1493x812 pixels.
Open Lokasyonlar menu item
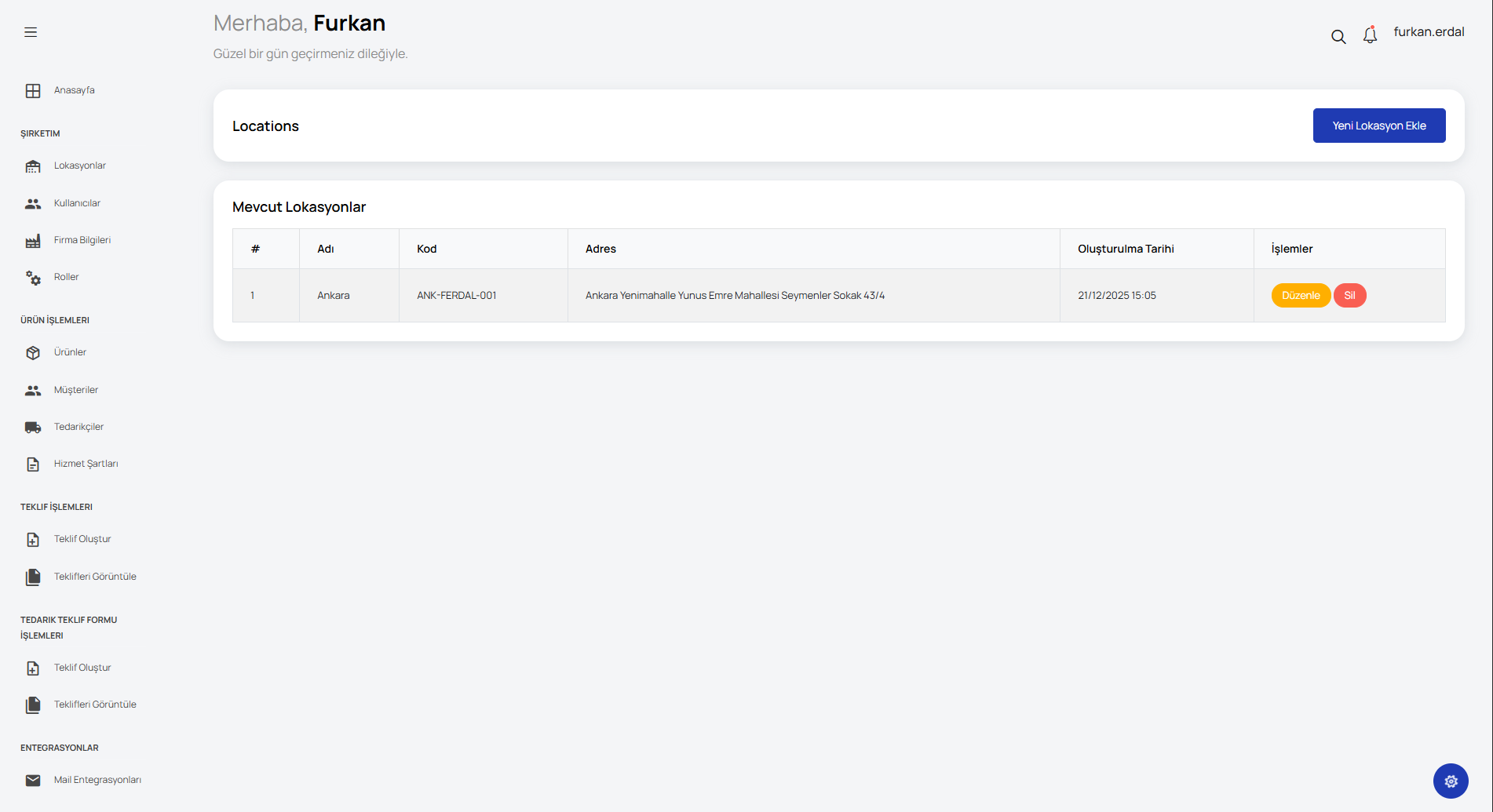(80, 166)
